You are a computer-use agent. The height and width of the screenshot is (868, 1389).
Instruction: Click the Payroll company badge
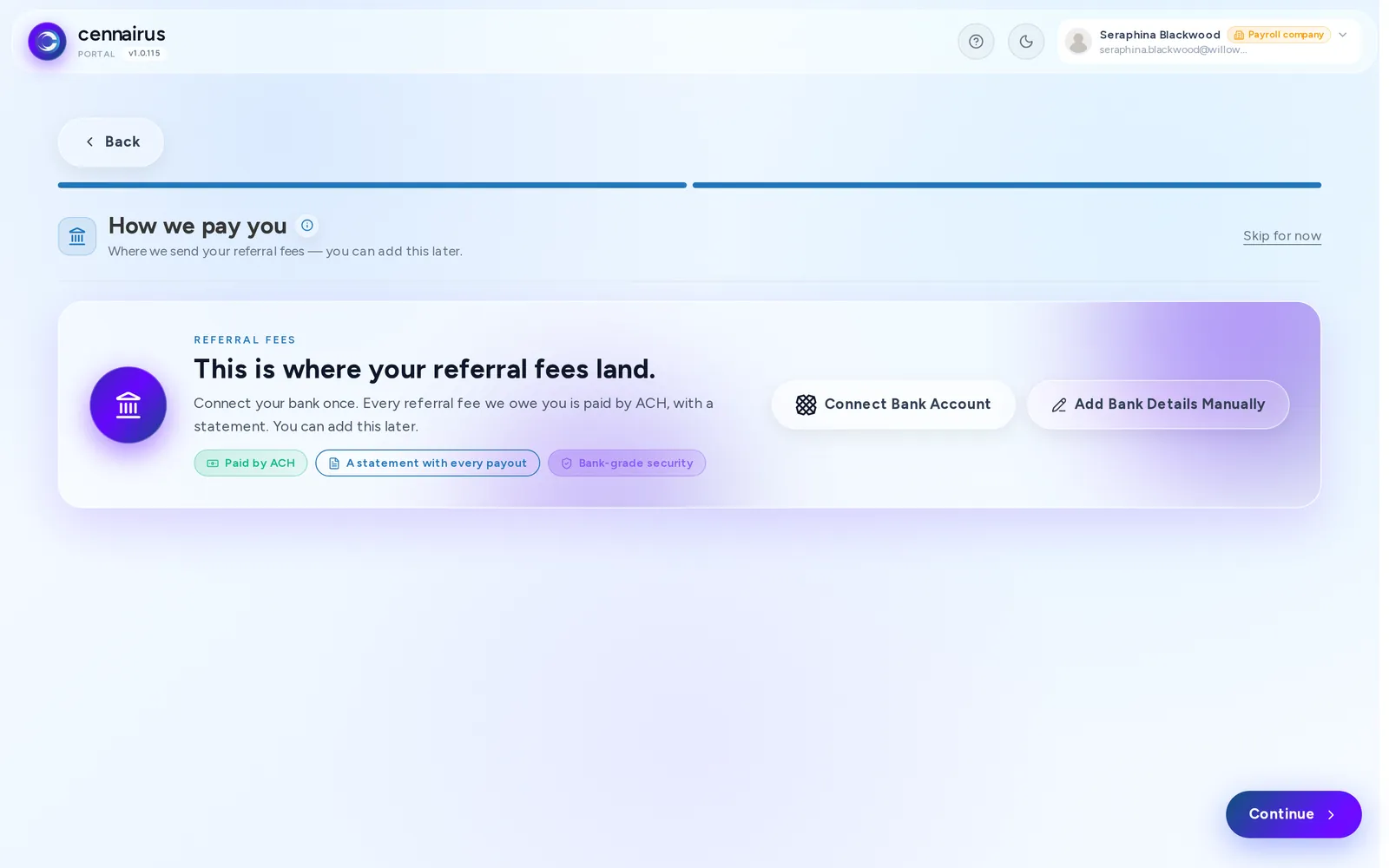(1279, 35)
